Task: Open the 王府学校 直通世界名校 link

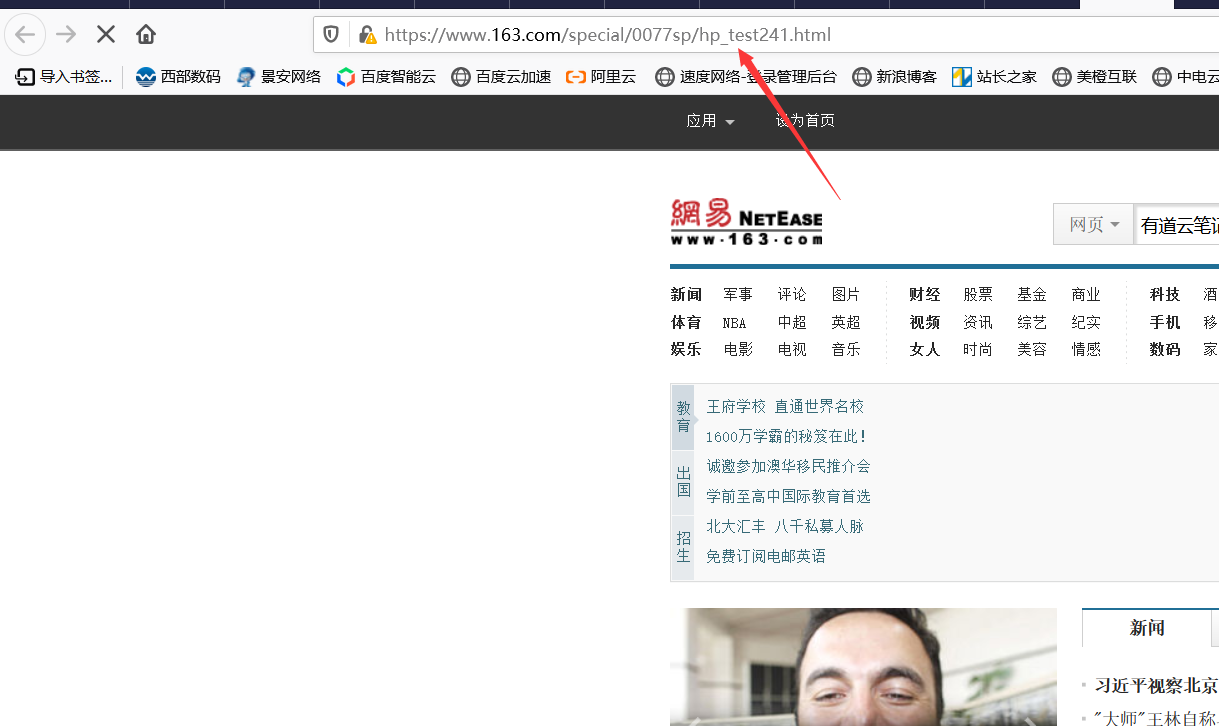Action: 785,406
